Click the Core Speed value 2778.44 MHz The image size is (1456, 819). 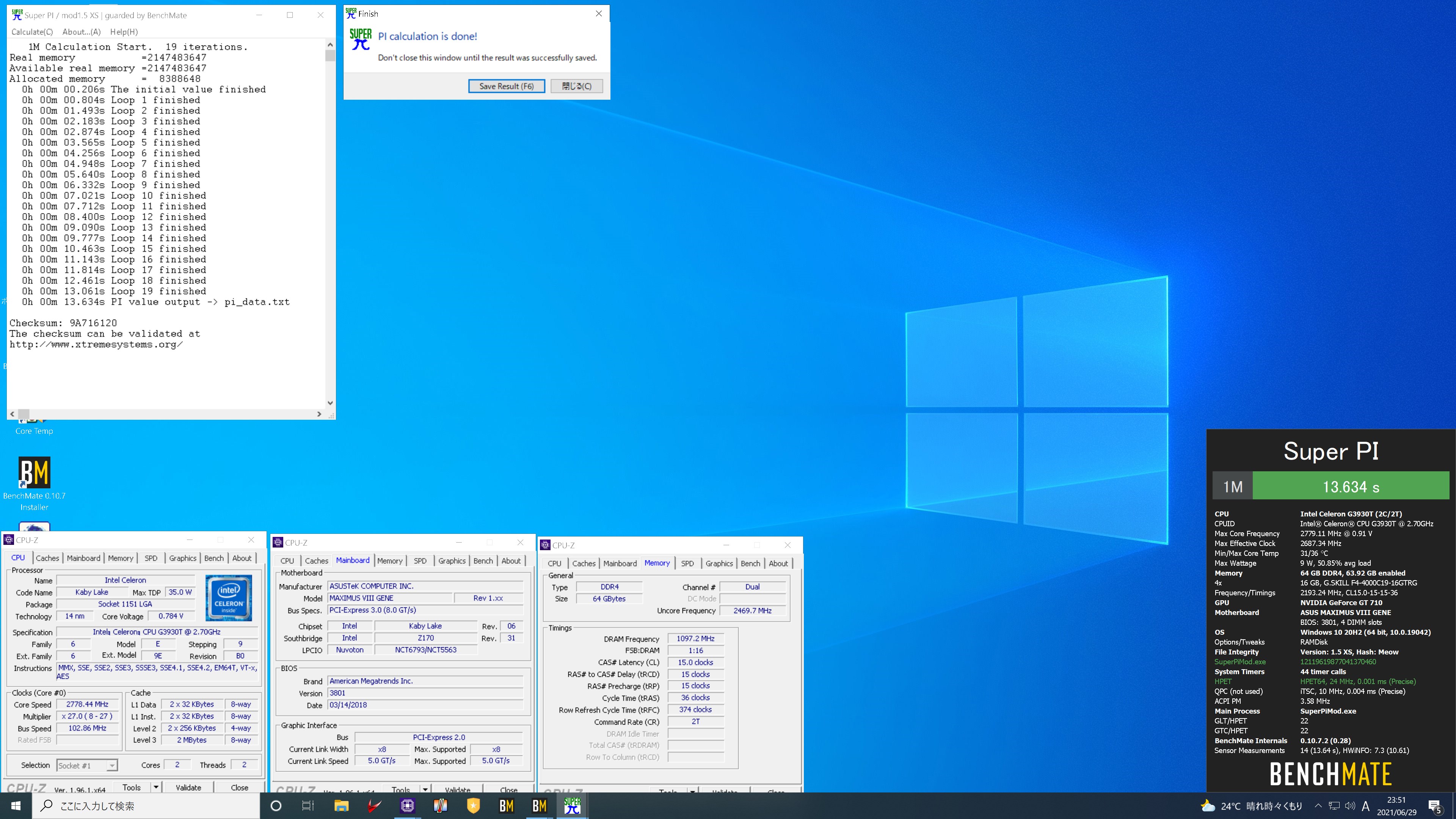pos(87,704)
